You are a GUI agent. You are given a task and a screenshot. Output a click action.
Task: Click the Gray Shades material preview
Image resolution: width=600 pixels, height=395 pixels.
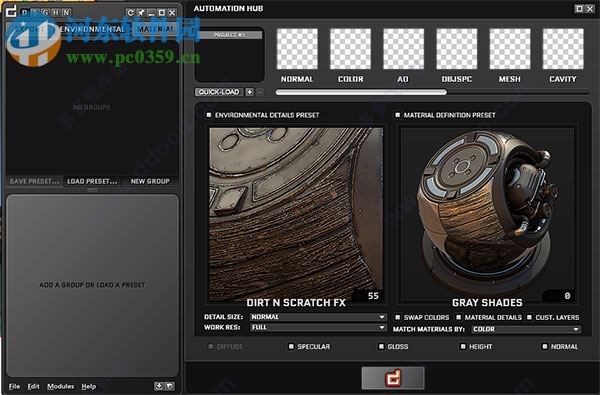[x=487, y=214]
